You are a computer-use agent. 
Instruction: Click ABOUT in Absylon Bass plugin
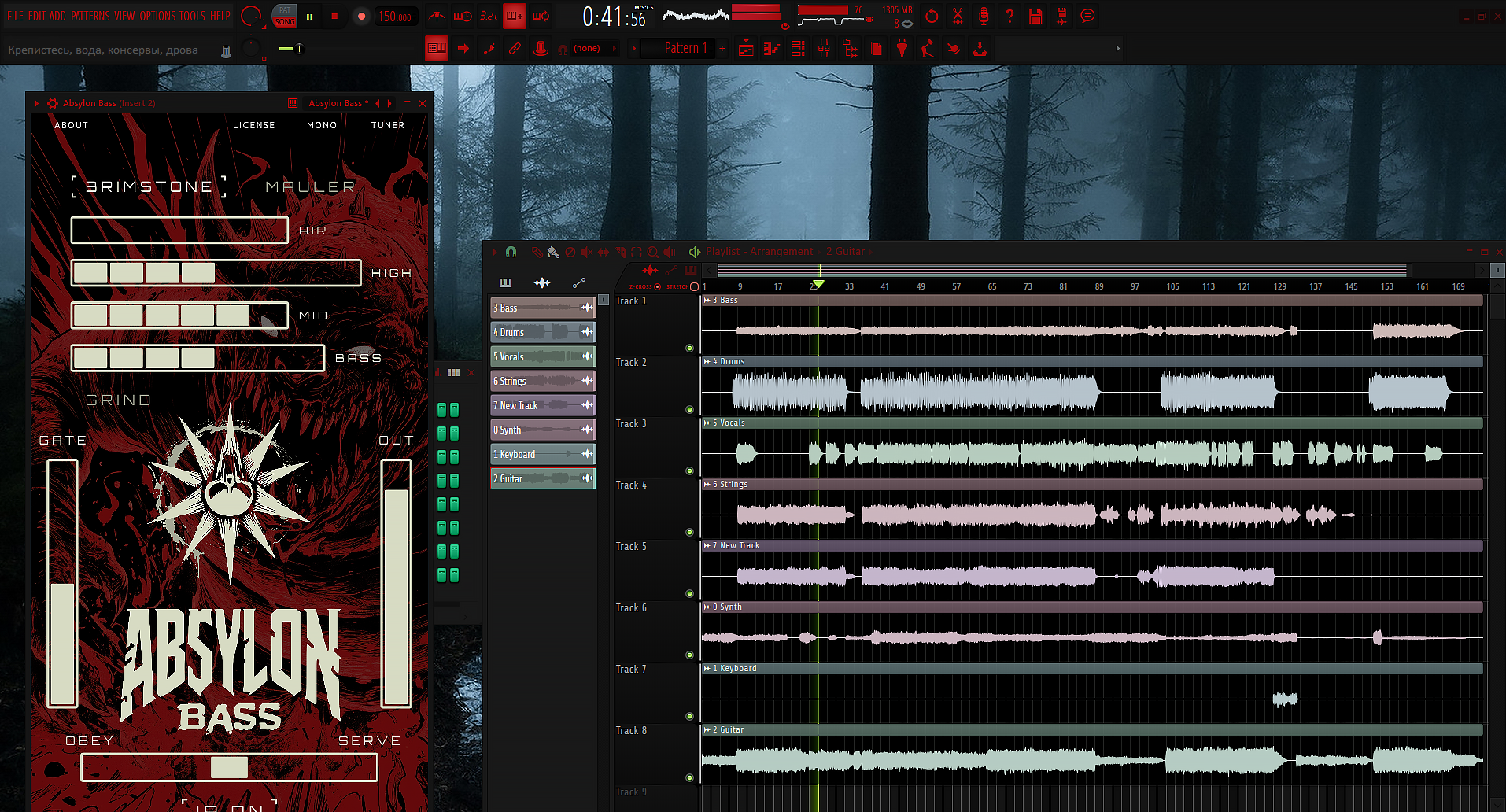(x=72, y=125)
